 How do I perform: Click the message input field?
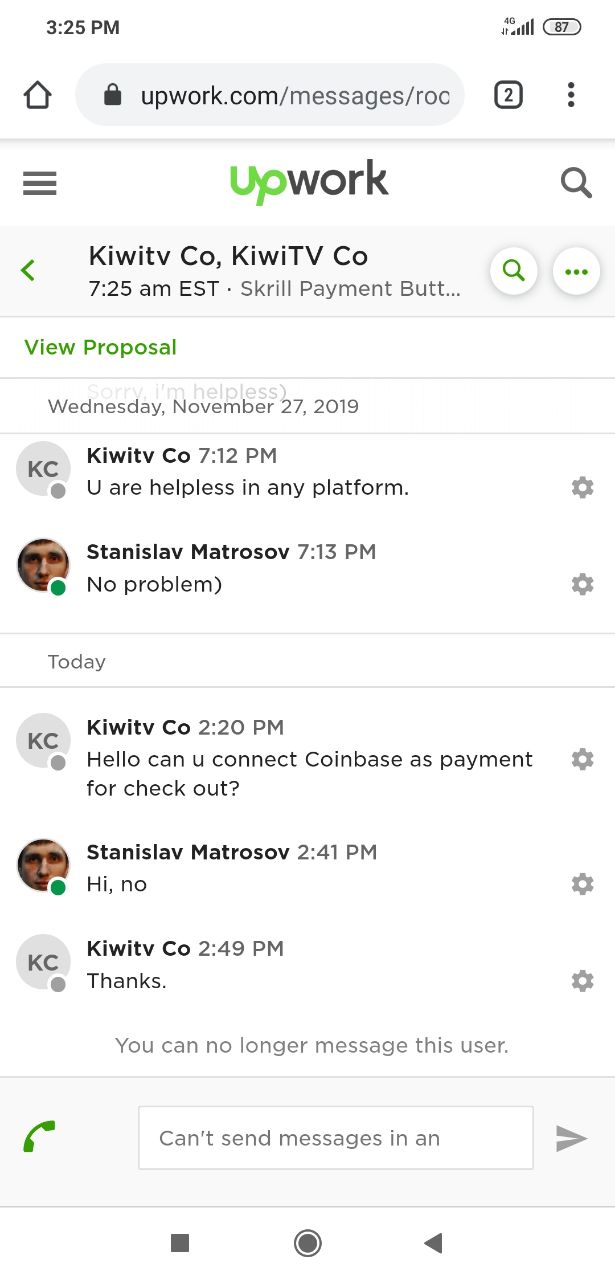point(336,1138)
